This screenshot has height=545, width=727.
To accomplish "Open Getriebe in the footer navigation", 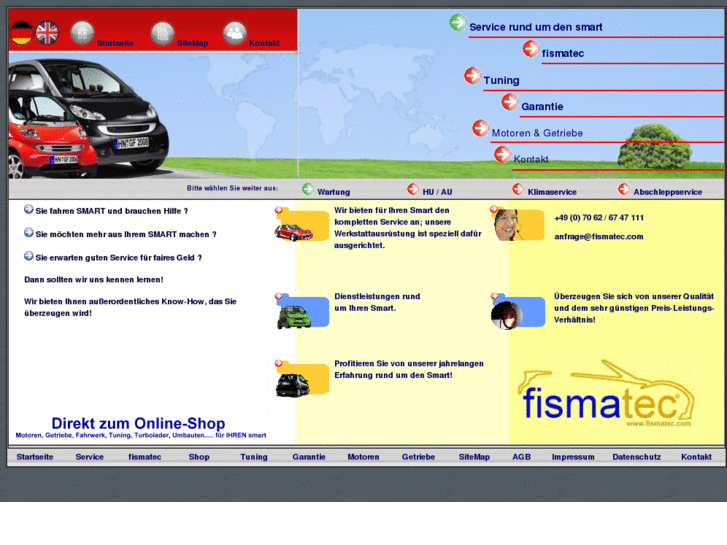I will coord(418,457).
